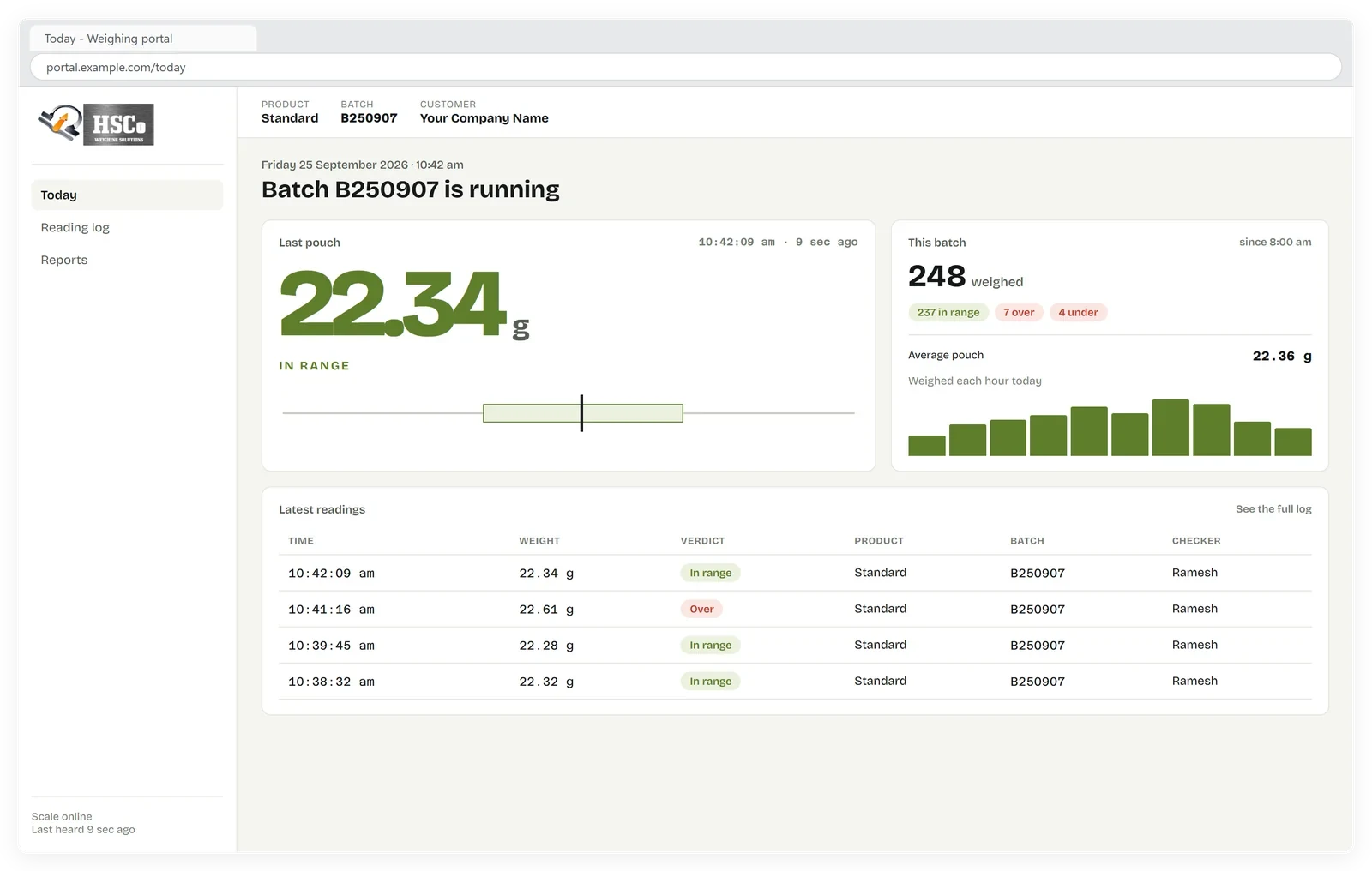The width and height of the screenshot is (1372, 871).
Task: Click the average pouch value 22.36 g
Action: 1282,356
